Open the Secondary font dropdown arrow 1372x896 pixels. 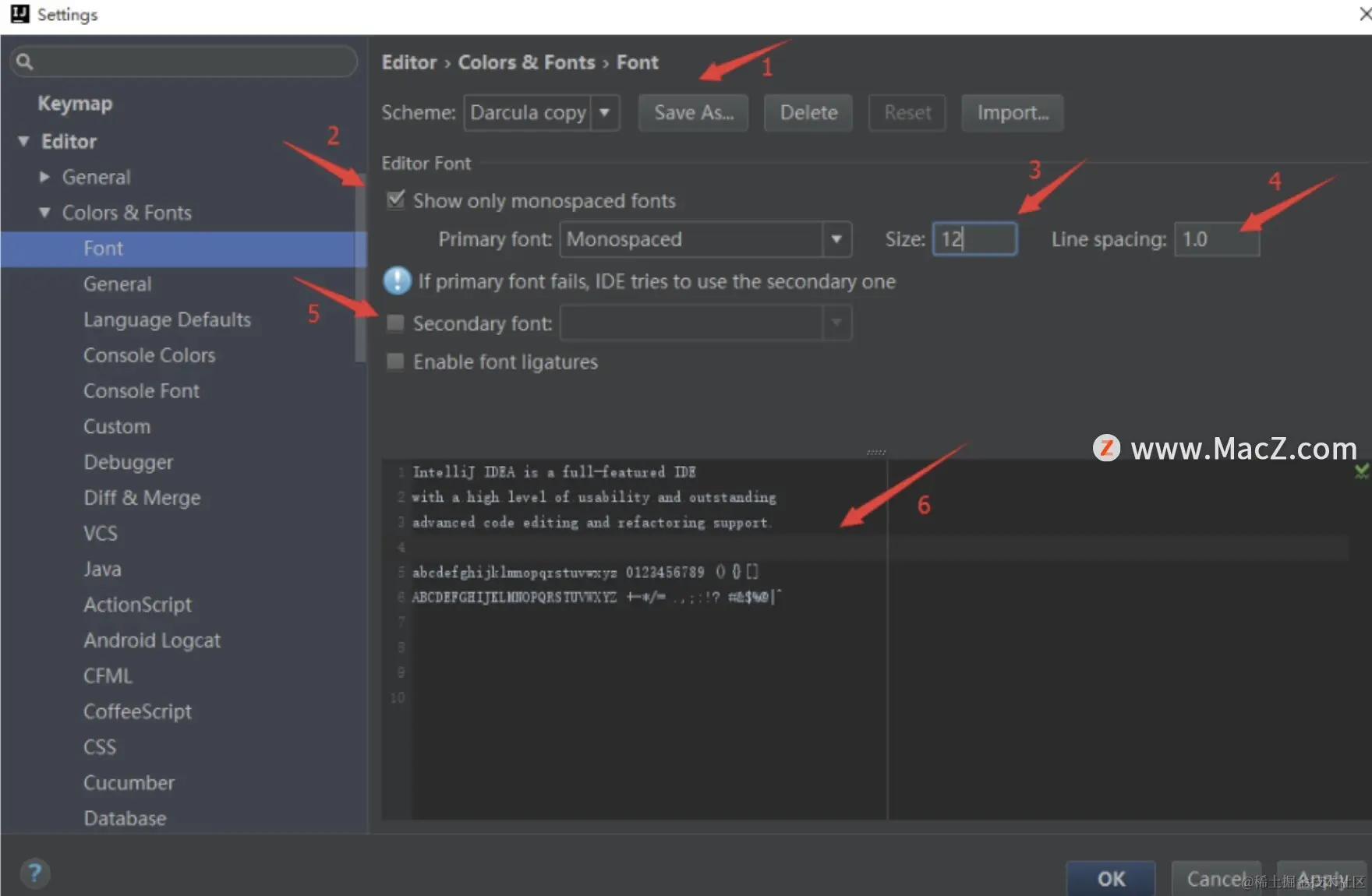836,323
